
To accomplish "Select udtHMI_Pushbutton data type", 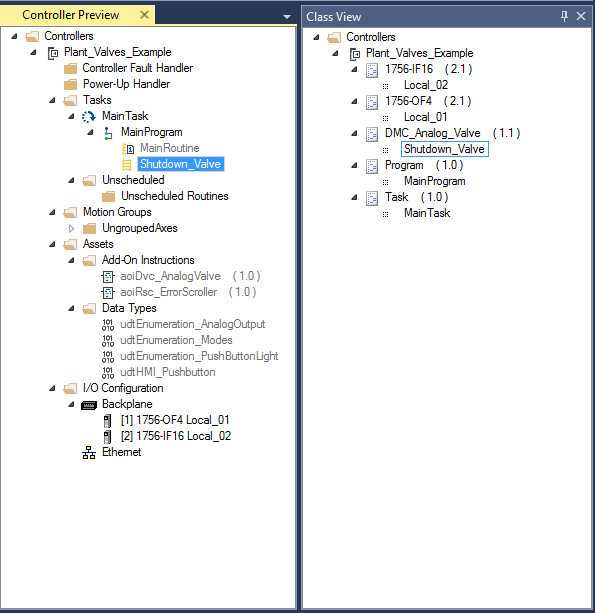I will pos(168,372).
